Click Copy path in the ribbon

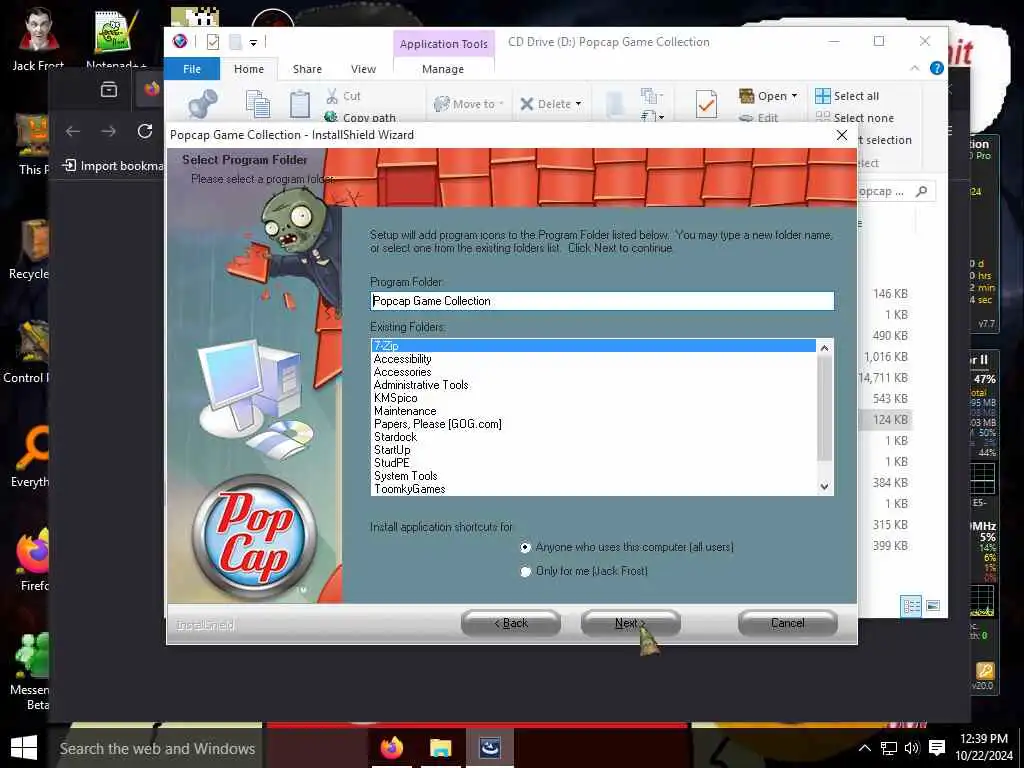[360, 118]
